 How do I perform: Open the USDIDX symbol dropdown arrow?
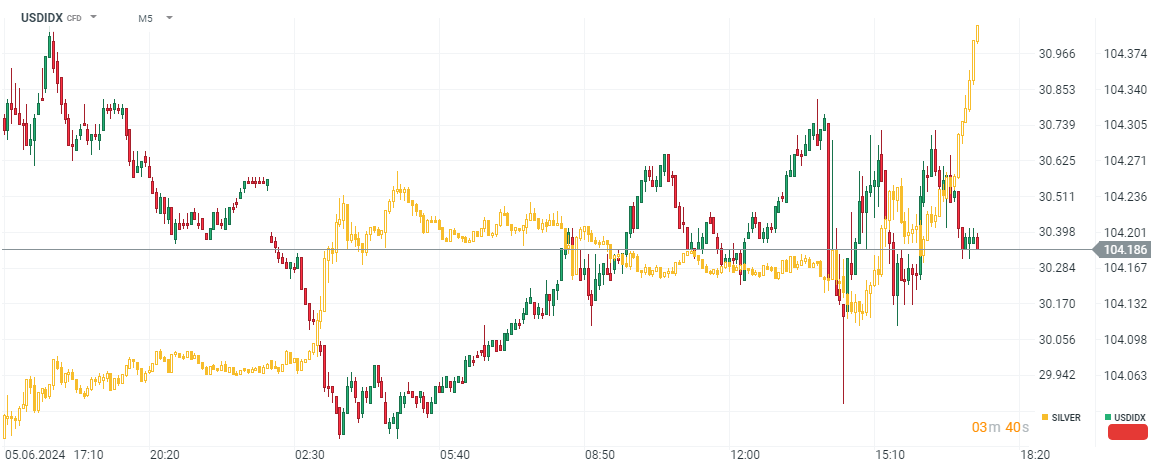coord(93,18)
